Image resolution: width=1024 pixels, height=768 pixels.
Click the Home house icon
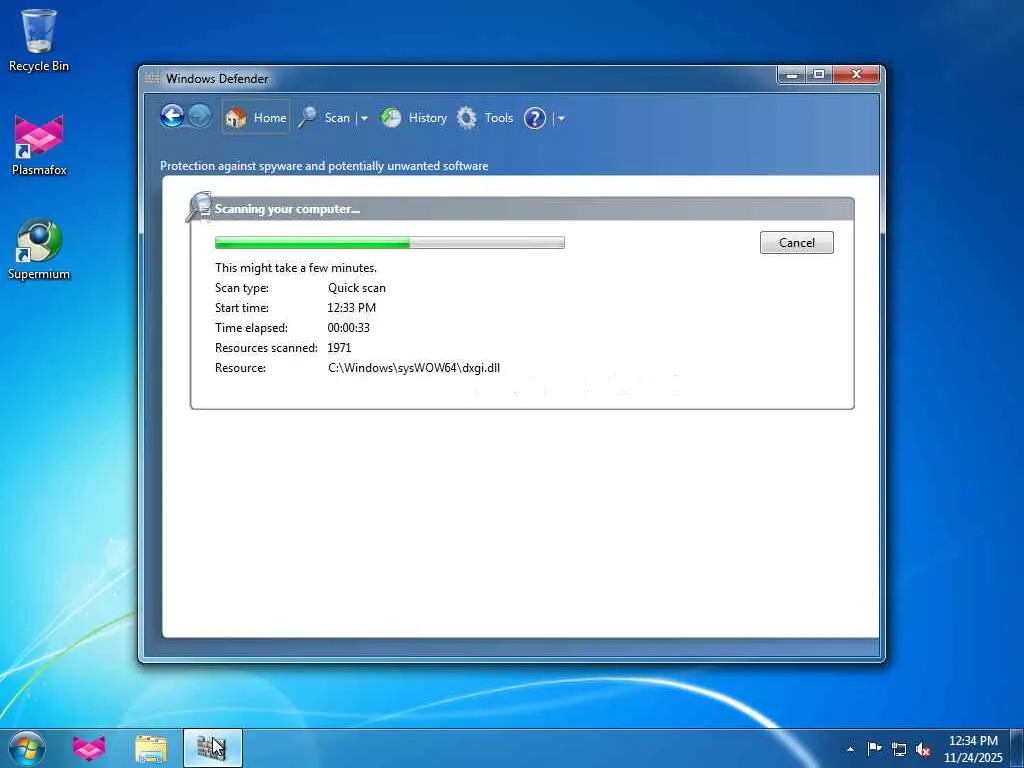[x=235, y=118]
